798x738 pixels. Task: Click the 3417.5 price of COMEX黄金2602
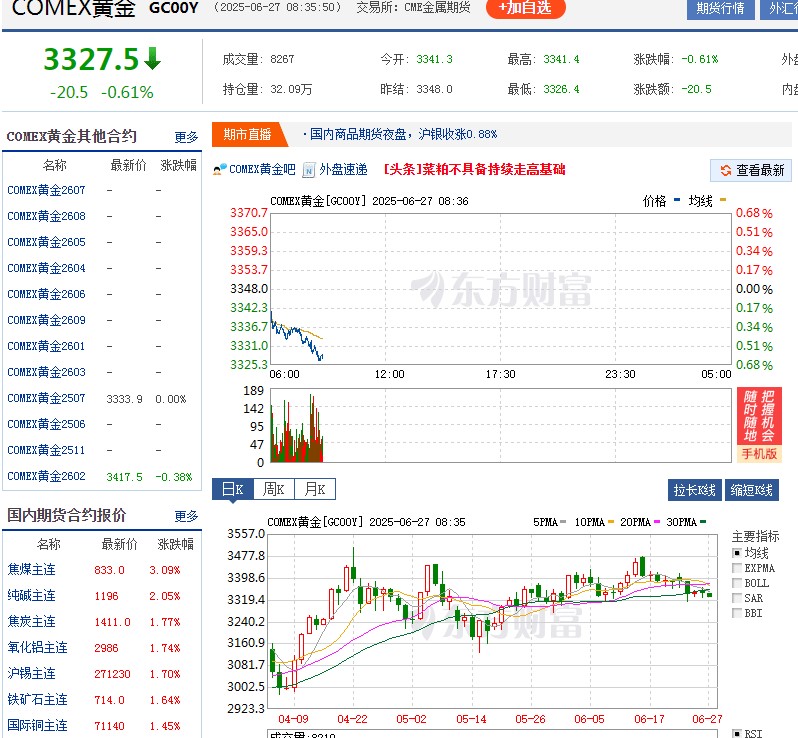pos(124,477)
